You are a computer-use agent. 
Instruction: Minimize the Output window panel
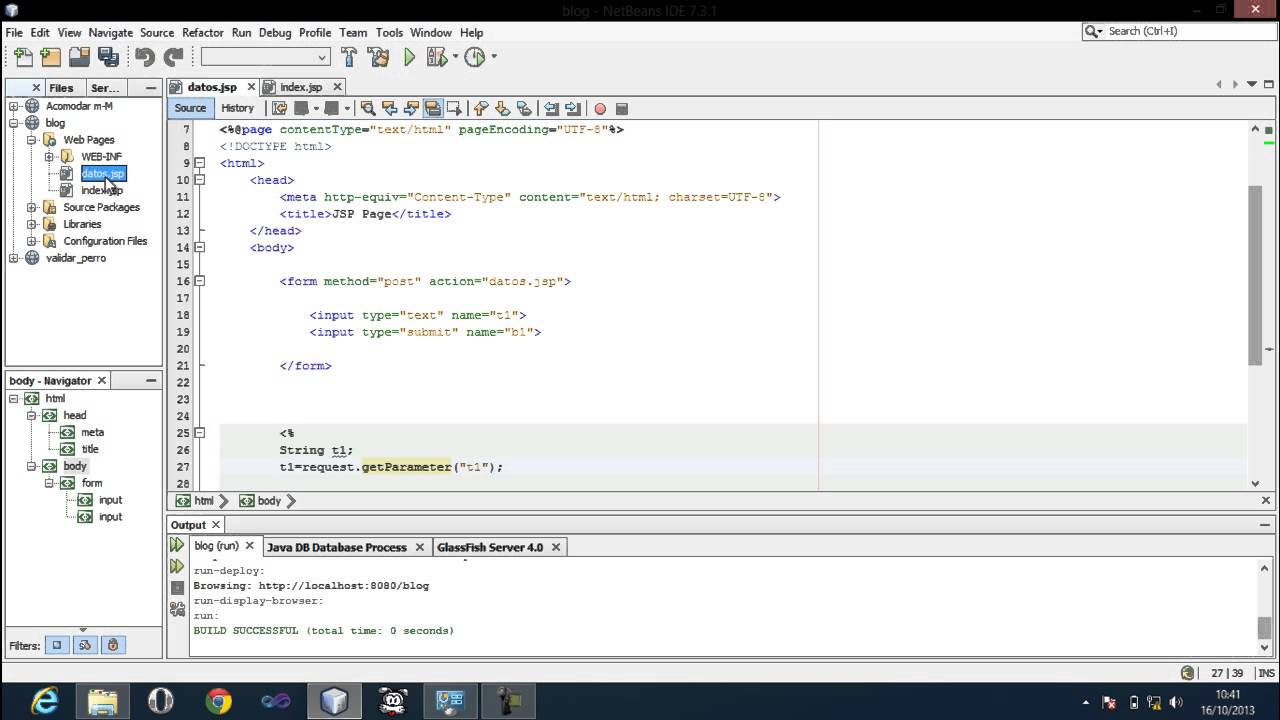pyautogui.click(x=1265, y=524)
